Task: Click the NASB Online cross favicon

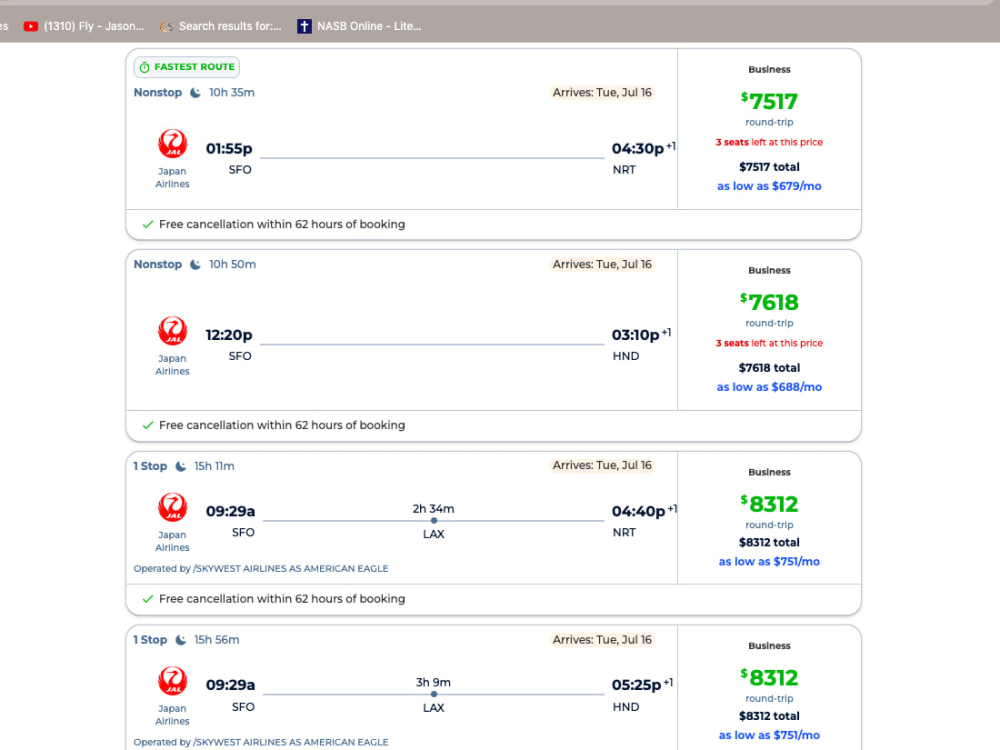Action: 304,26
